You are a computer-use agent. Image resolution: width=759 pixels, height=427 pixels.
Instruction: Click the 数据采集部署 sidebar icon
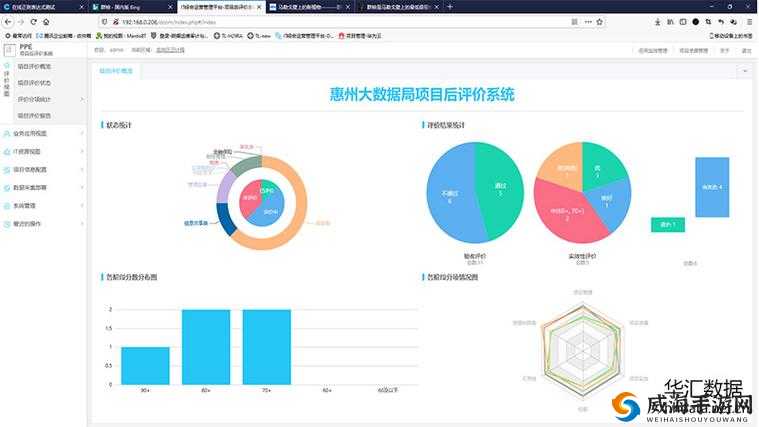click(x=7, y=187)
